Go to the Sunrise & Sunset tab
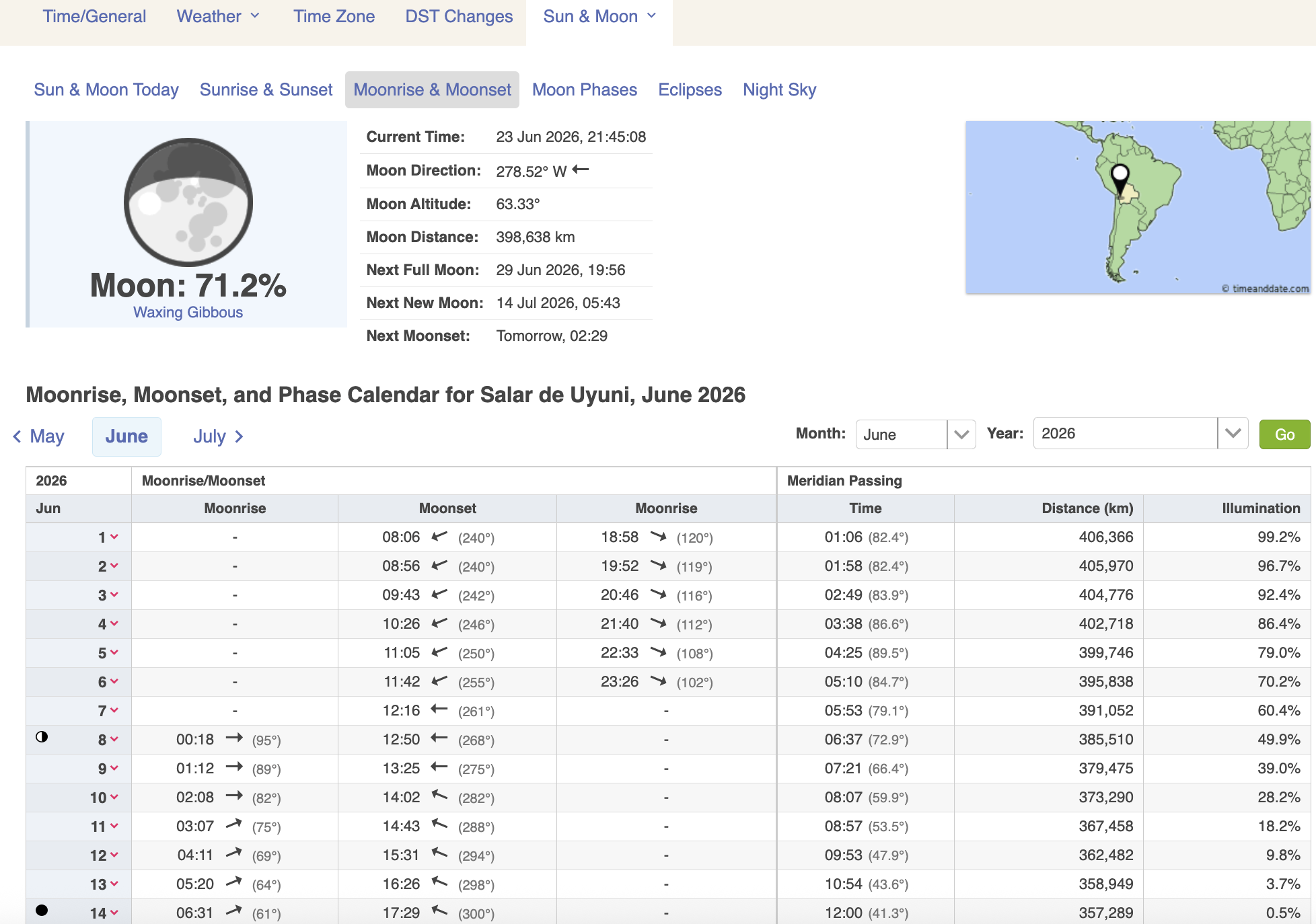 pyautogui.click(x=266, y=89)
